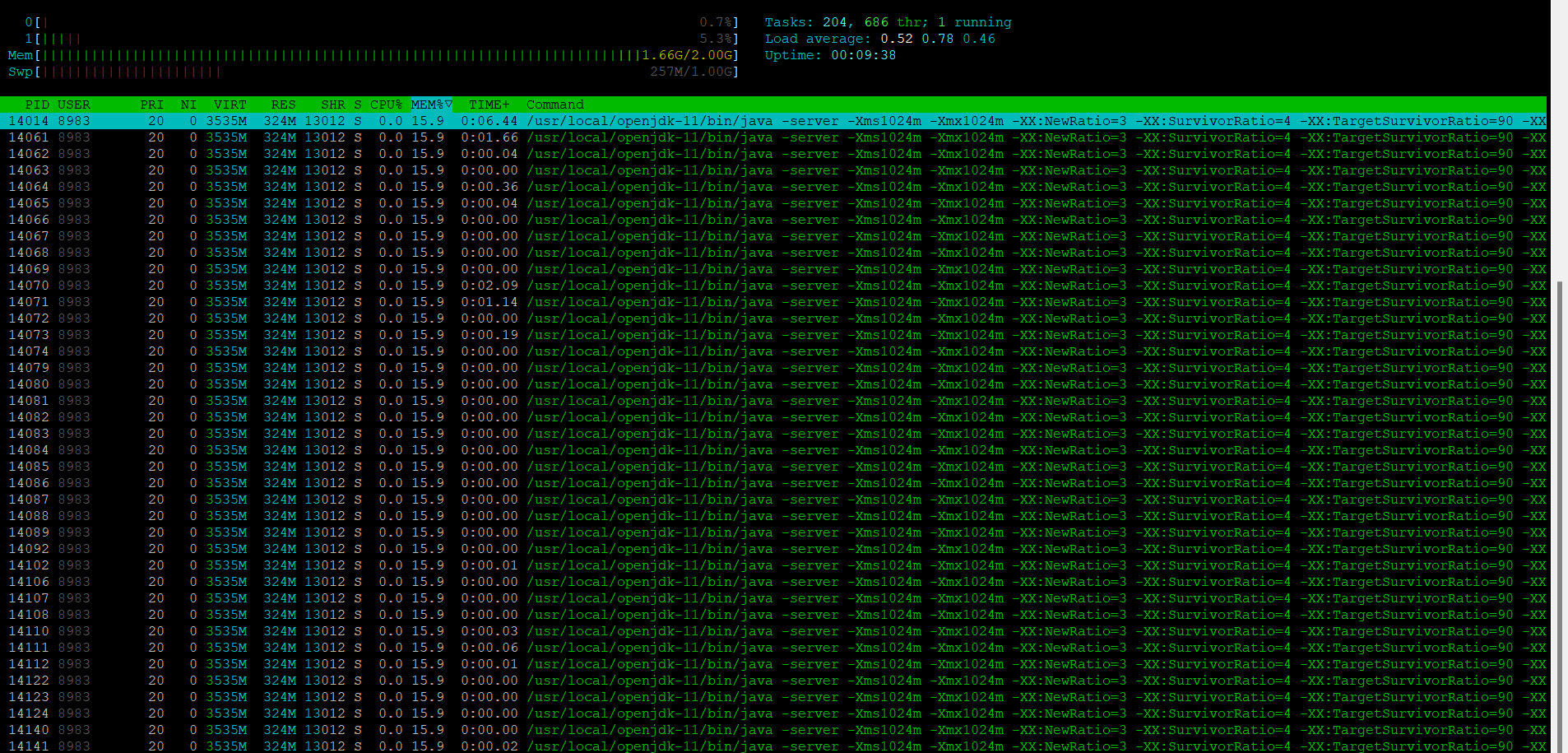The image size is (1568, 753).
Task: Select process row with PID 14087
Action: pyautogui.click(x=773, y=500)
